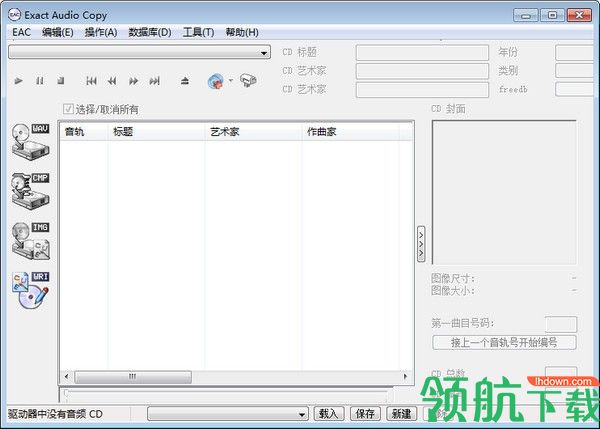Click the 作曲家 column header
Image resolution: width=600 pixels, height=429 pixels.
[x=351, y=132]
